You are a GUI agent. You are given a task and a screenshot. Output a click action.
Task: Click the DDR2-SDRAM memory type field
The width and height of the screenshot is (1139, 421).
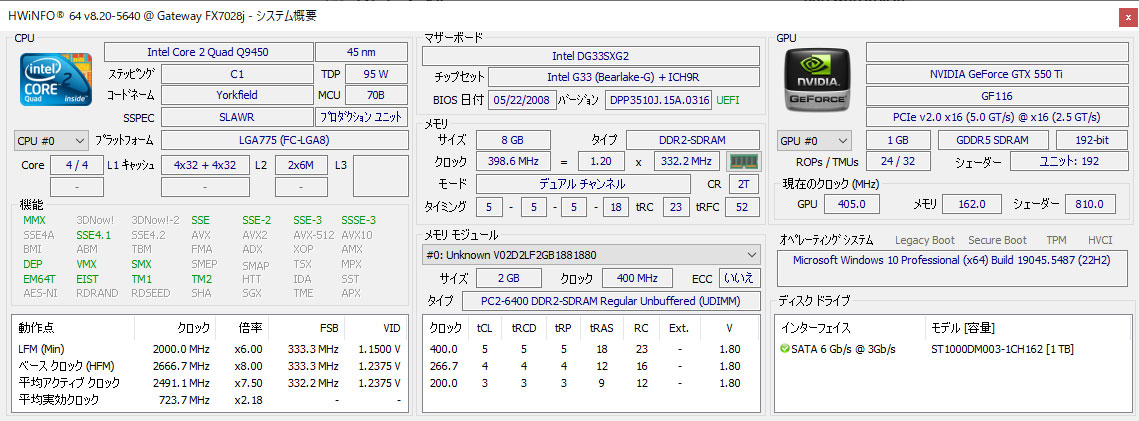coord(693,140)
